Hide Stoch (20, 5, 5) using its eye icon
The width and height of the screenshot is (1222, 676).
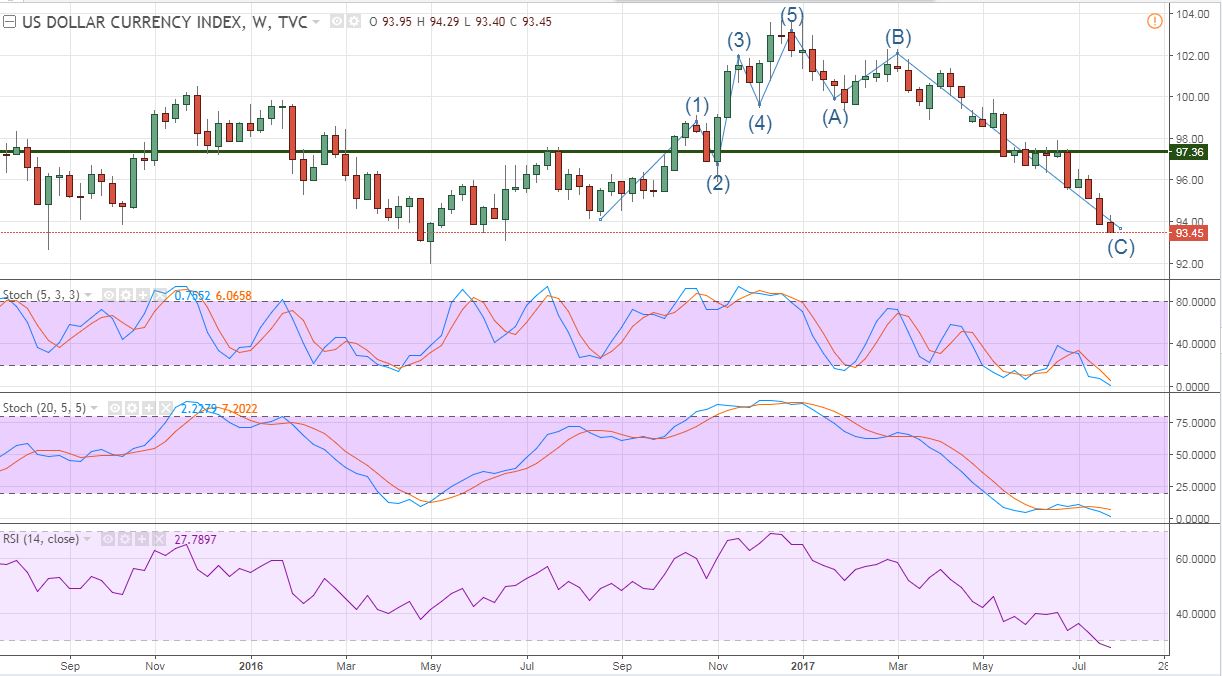(113, 408)
